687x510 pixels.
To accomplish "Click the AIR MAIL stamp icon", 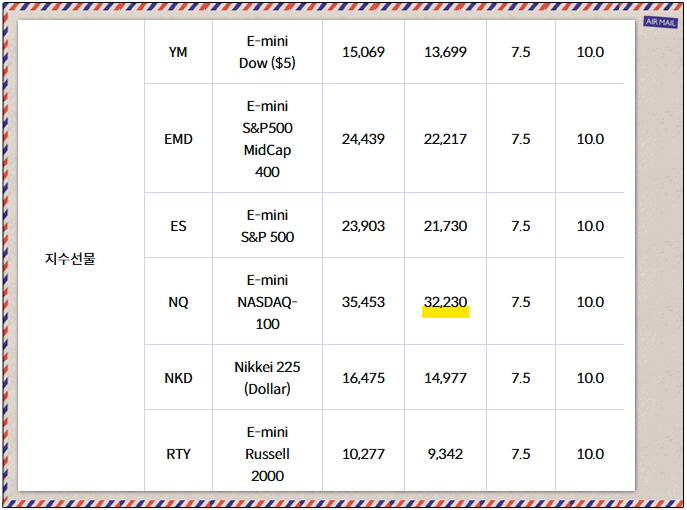I will point(660,21).
